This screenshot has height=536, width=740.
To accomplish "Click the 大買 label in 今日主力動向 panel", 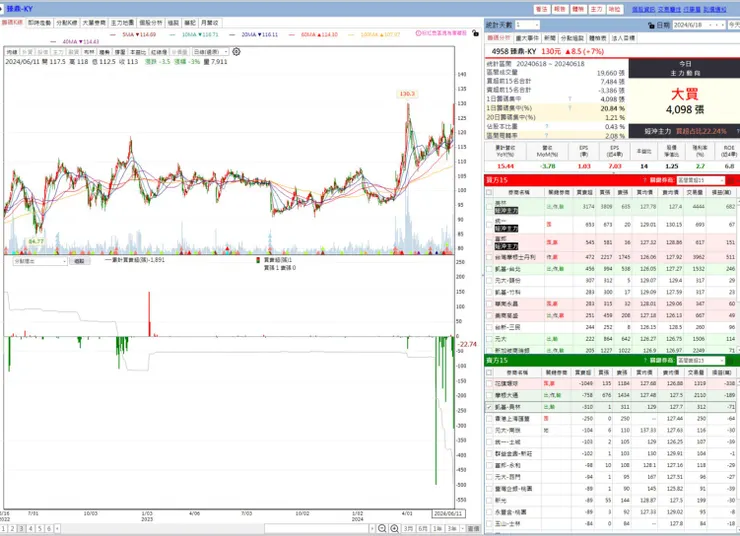I will (x=685, y=94).
